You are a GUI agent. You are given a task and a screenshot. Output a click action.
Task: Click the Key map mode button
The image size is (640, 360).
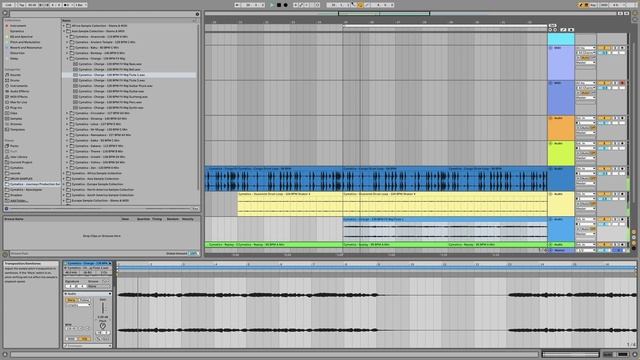click(593, 5)
